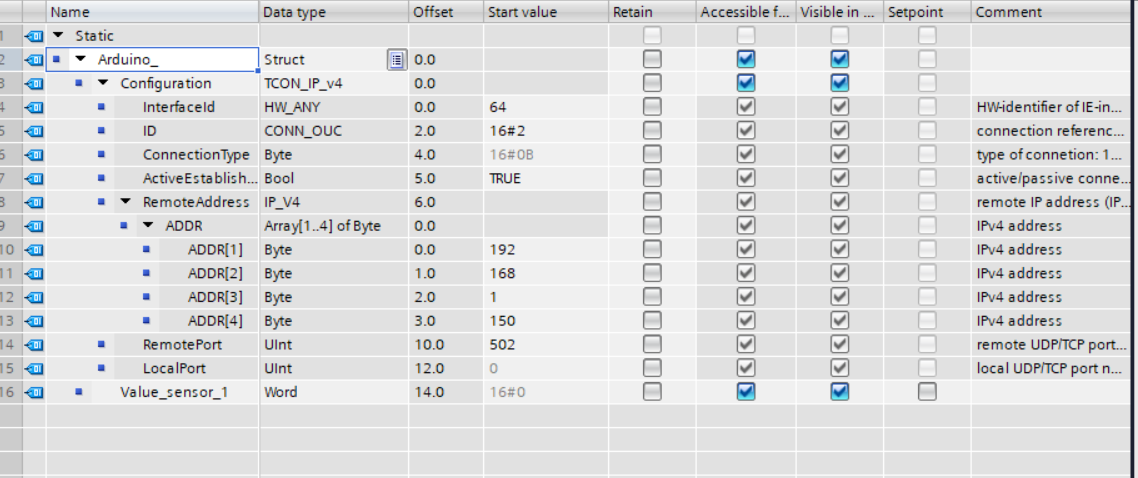Collapse the Configuration node
Image resolution: width=1138 pixels, height=478 pixels.
[x=102, y=83]
